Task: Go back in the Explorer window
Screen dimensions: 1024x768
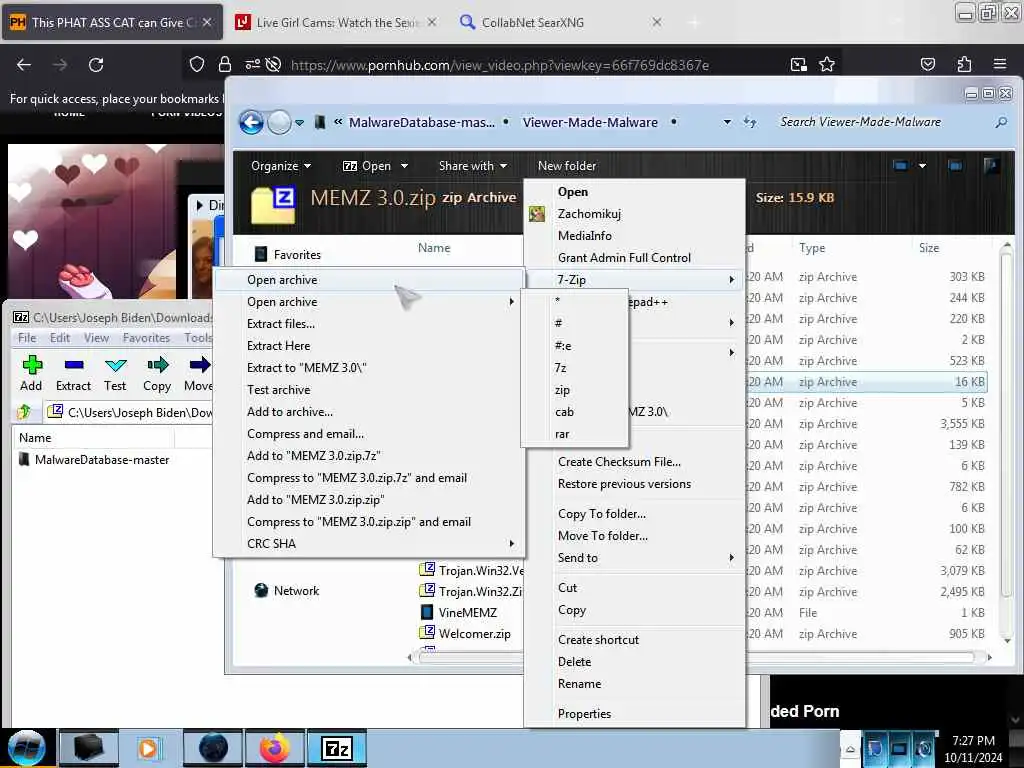Action: coord(251,122)
